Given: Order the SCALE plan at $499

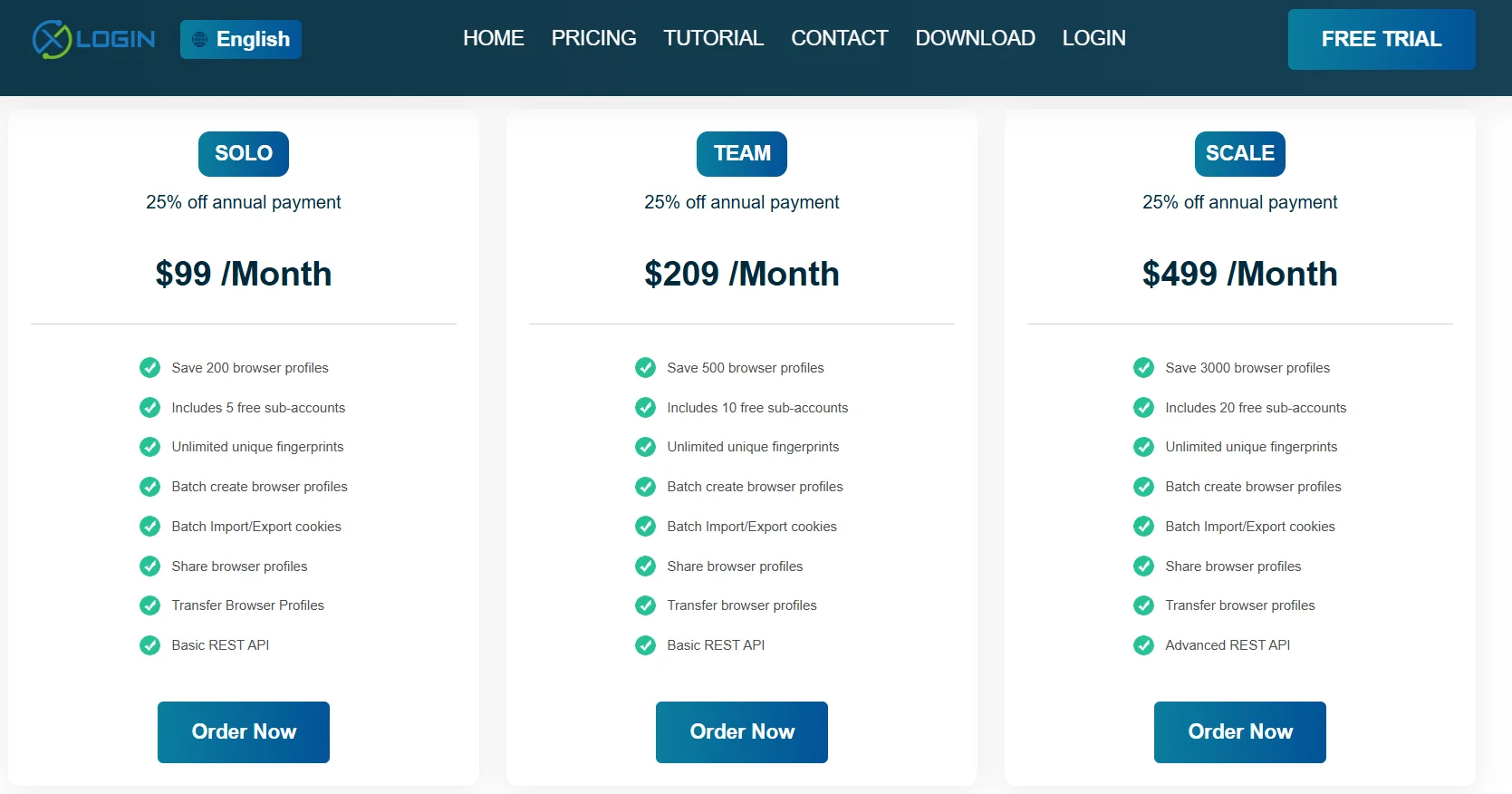Looking at the screenshot, I should click(x=1240, y=732).
